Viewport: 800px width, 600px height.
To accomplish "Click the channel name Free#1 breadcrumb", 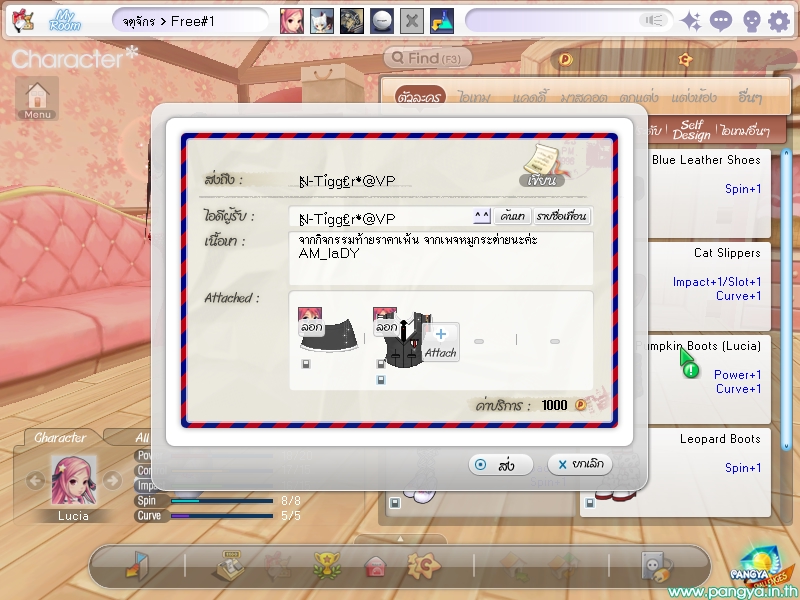I will tap(193, 21).
